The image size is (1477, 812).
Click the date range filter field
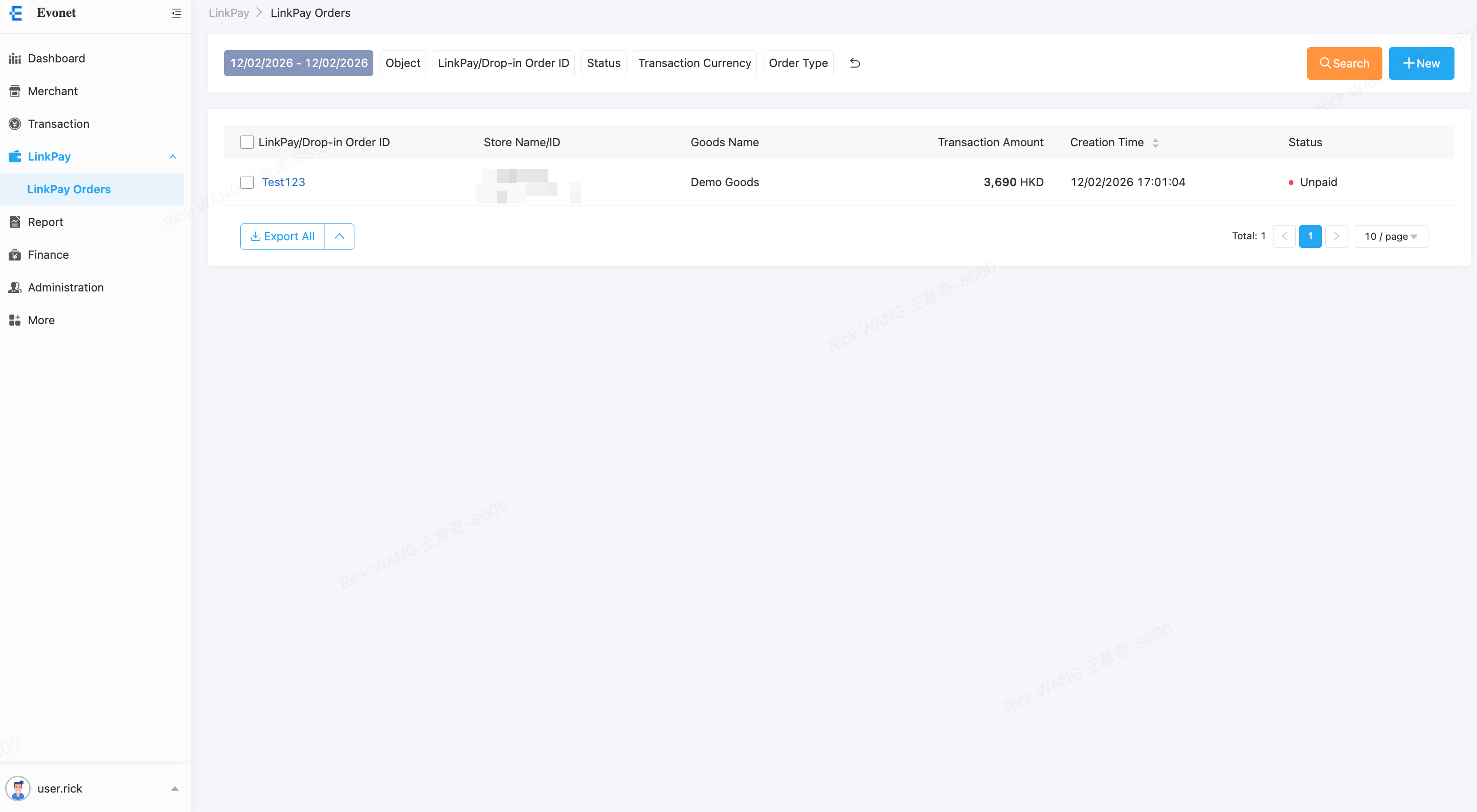(x=298, y=63)
